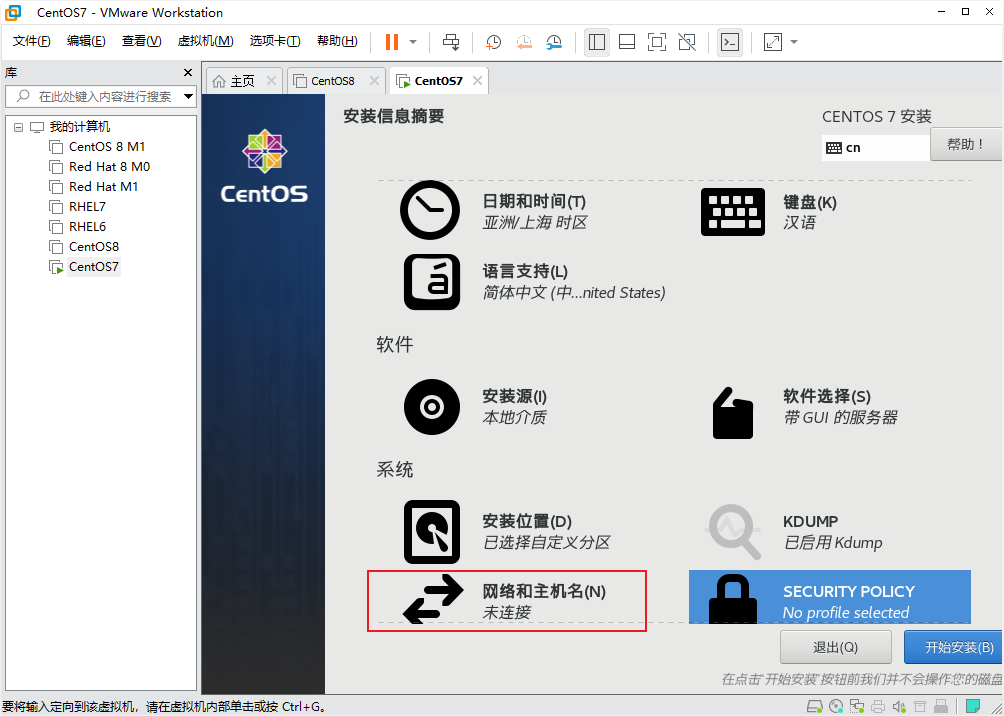Click the 开始安装(B) button
The width and height of the screenshot is (1004, 716).
[x=955, y=647]
